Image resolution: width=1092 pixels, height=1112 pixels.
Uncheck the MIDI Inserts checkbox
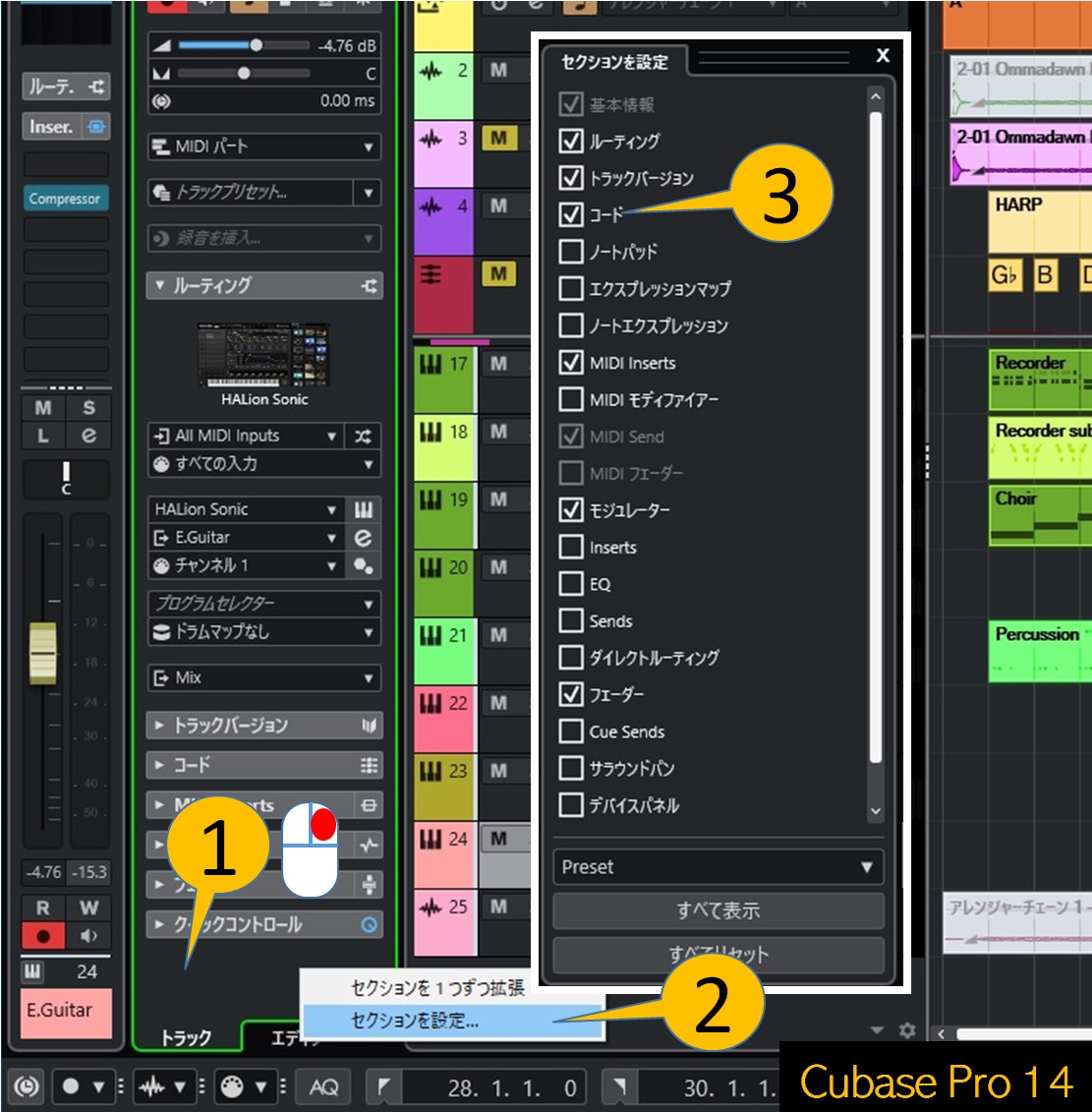[x=571, y=363]
